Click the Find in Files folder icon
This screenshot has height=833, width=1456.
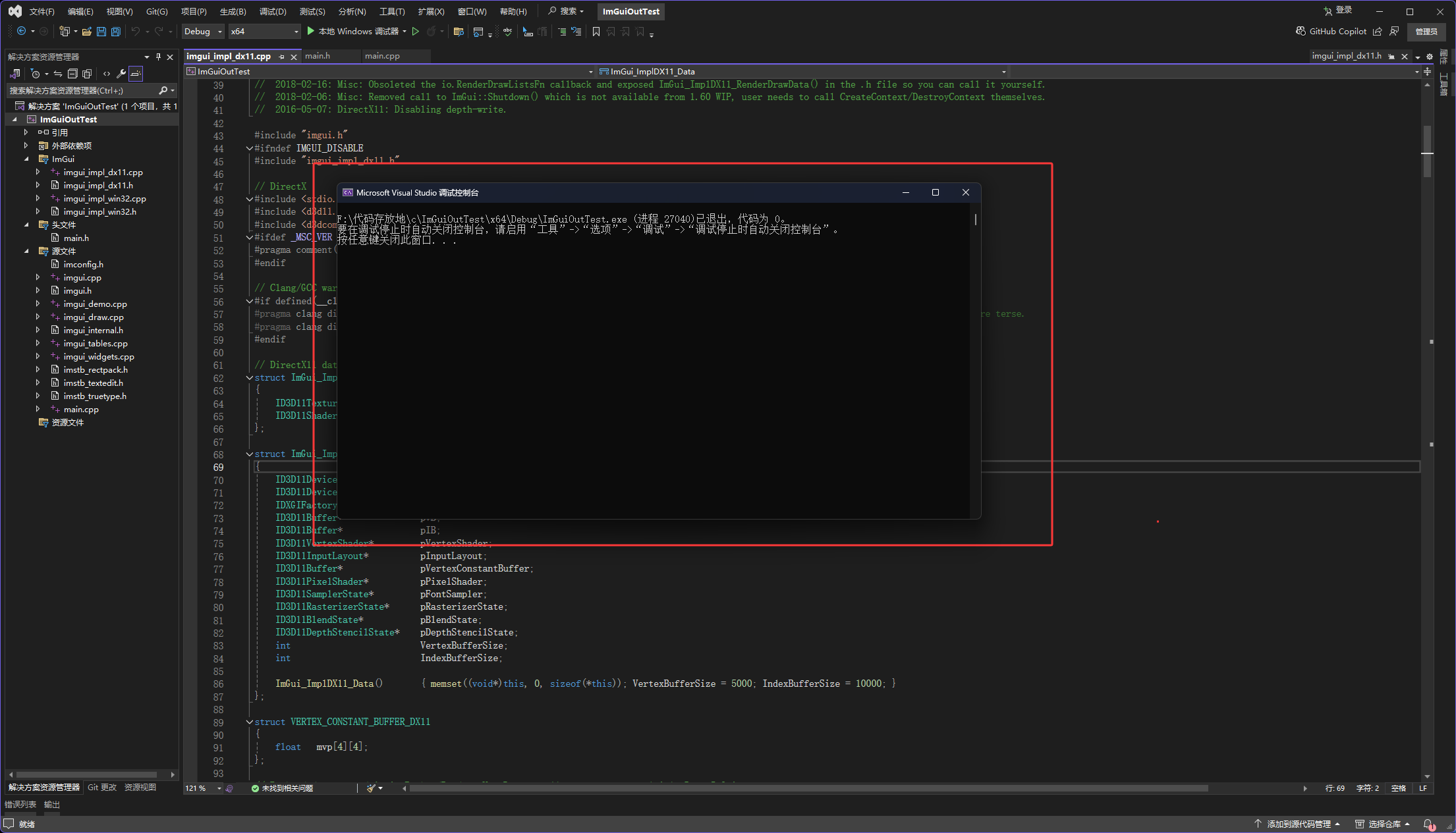coord(459,31)
